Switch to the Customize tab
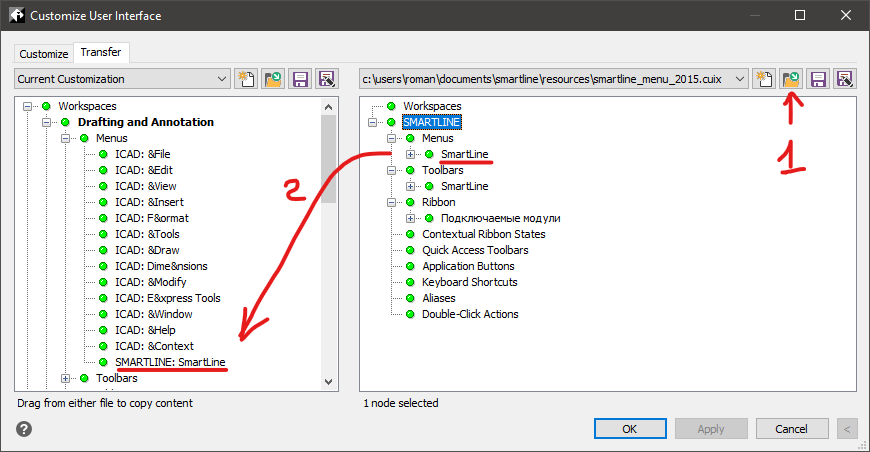Viewport: 870px width, 452px height. 44,54
